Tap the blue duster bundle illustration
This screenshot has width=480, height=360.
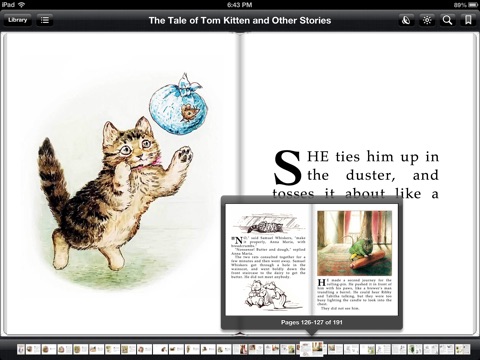[x=178, y=104]
